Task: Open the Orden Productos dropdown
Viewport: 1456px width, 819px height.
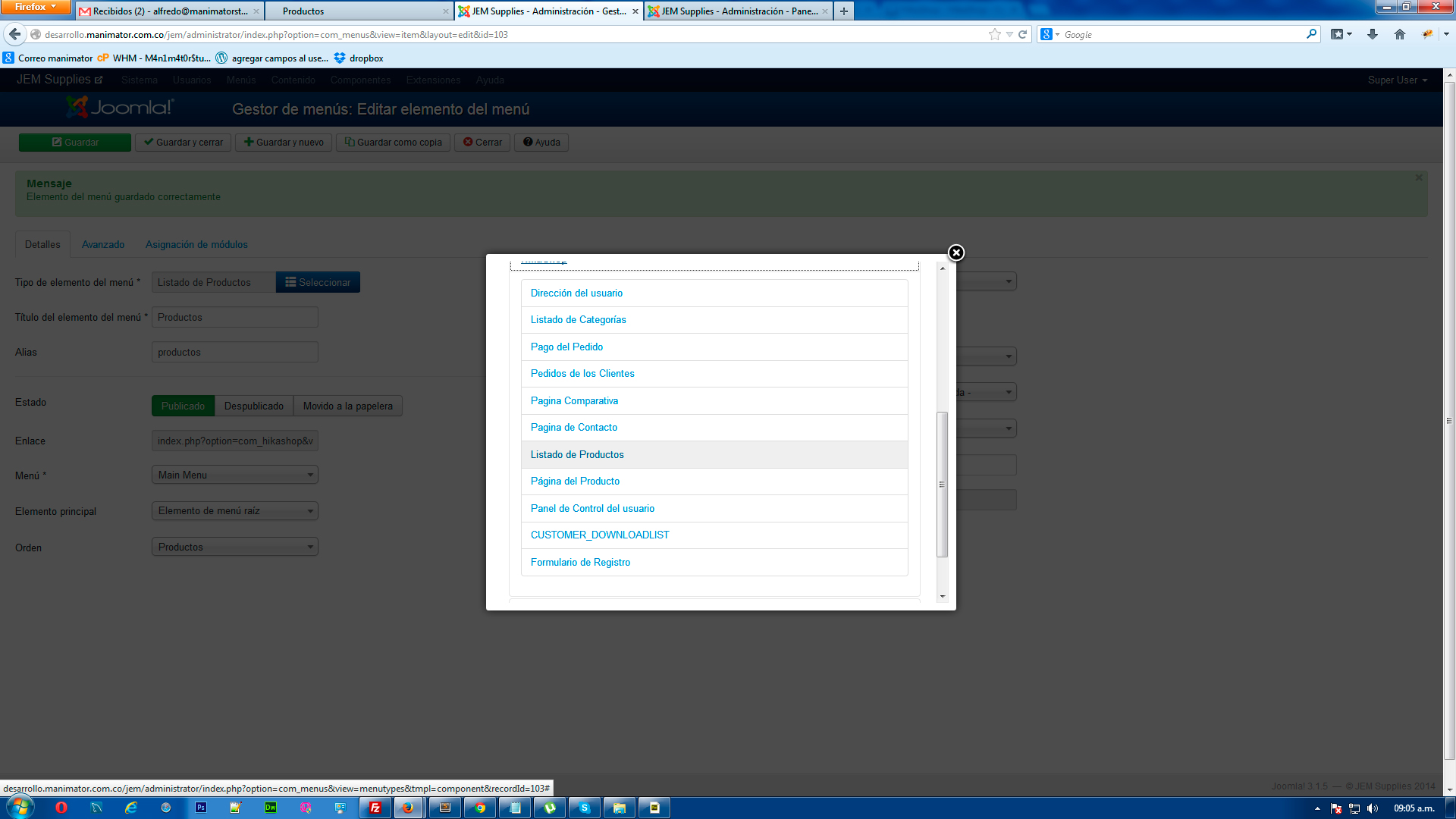Action: click(234, 547)
